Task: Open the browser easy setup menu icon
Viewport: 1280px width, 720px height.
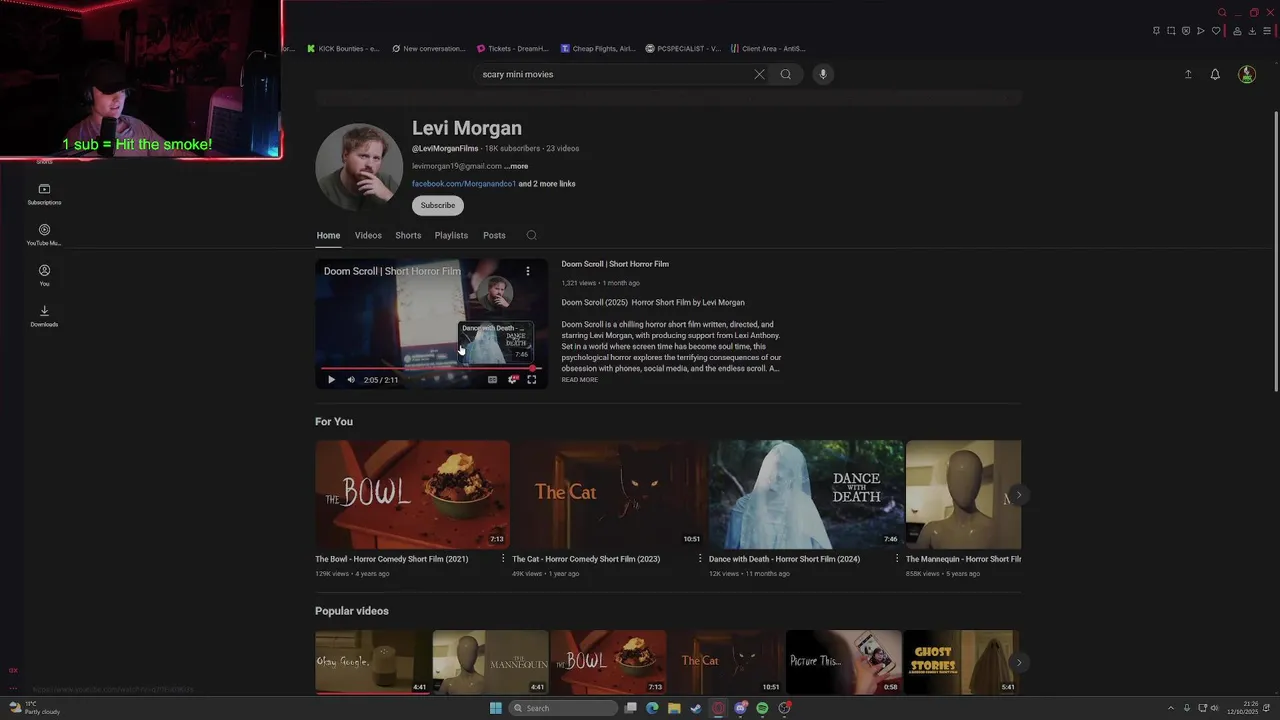Action: tap(1267, 31)
